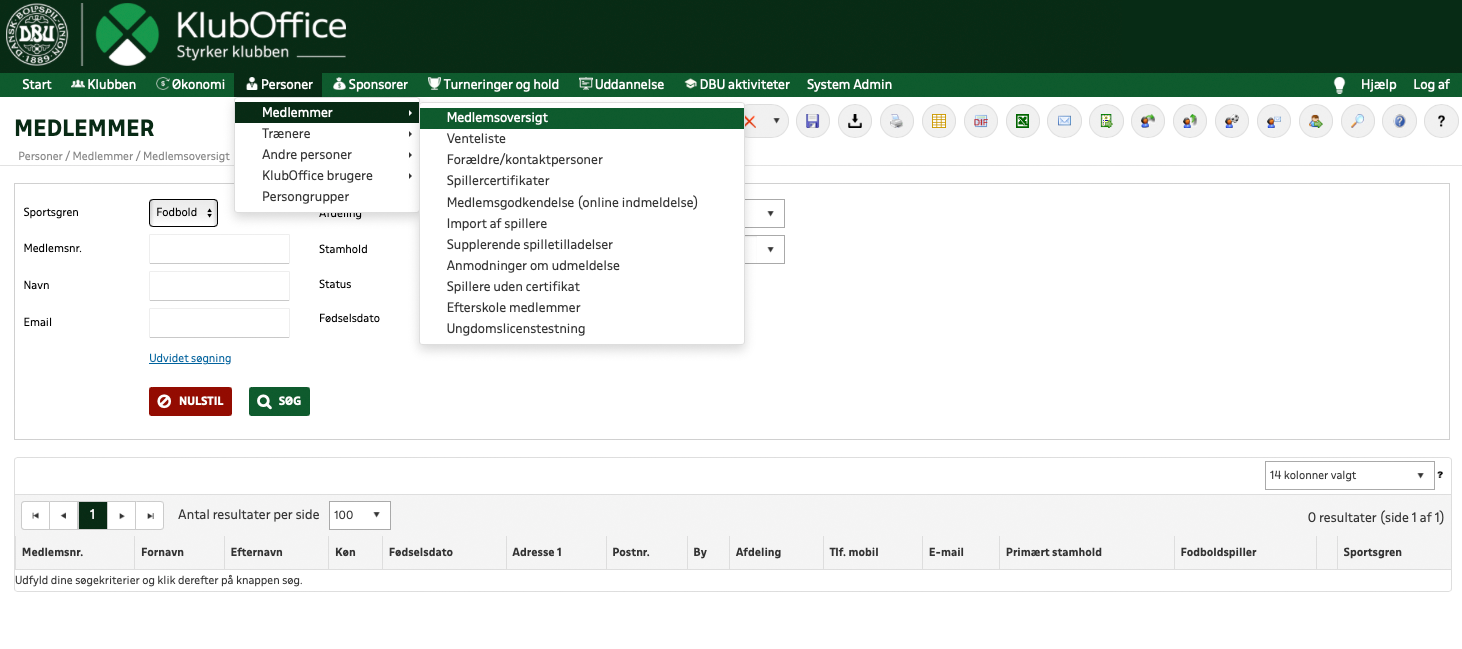Click into the Navn input field
This screenshot has width=1462, height=649.
coord(219,286)
